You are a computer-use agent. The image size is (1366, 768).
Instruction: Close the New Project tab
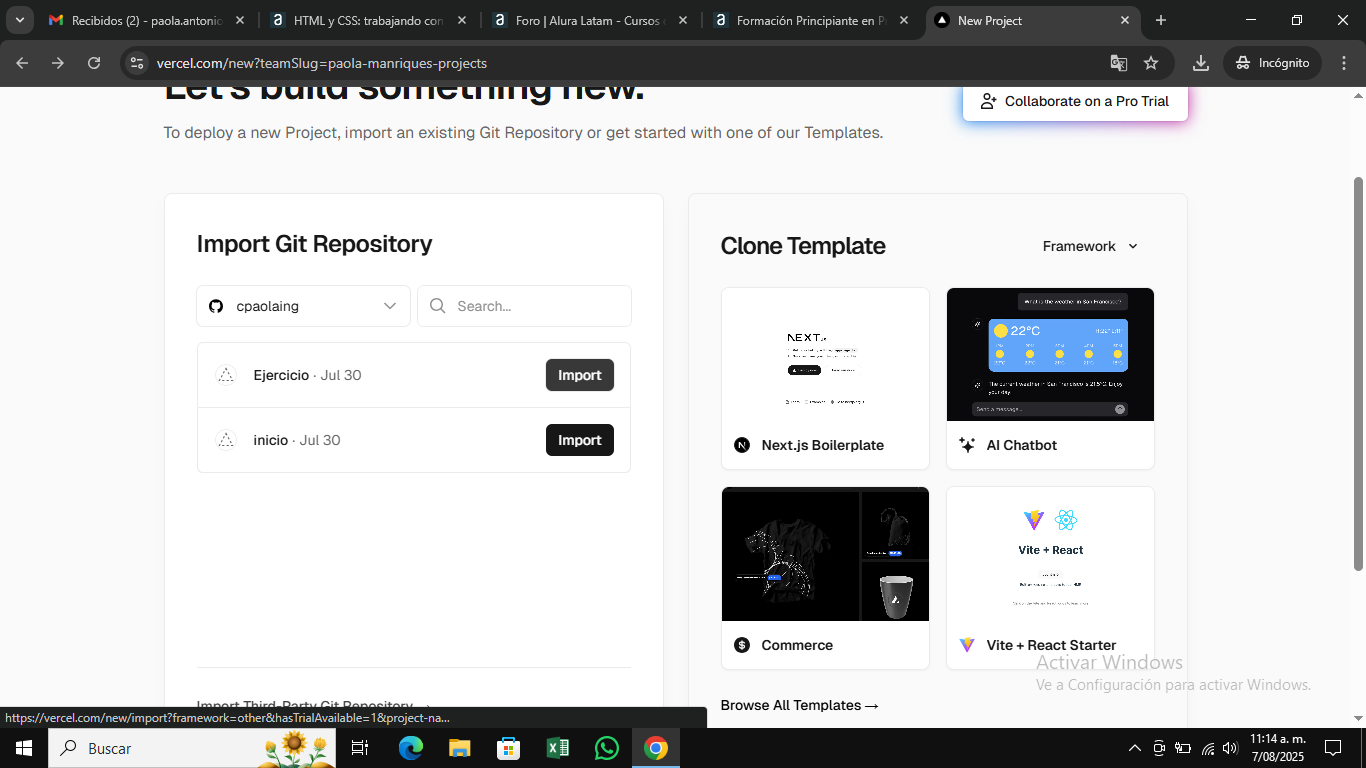click(x=1125, y=20)
